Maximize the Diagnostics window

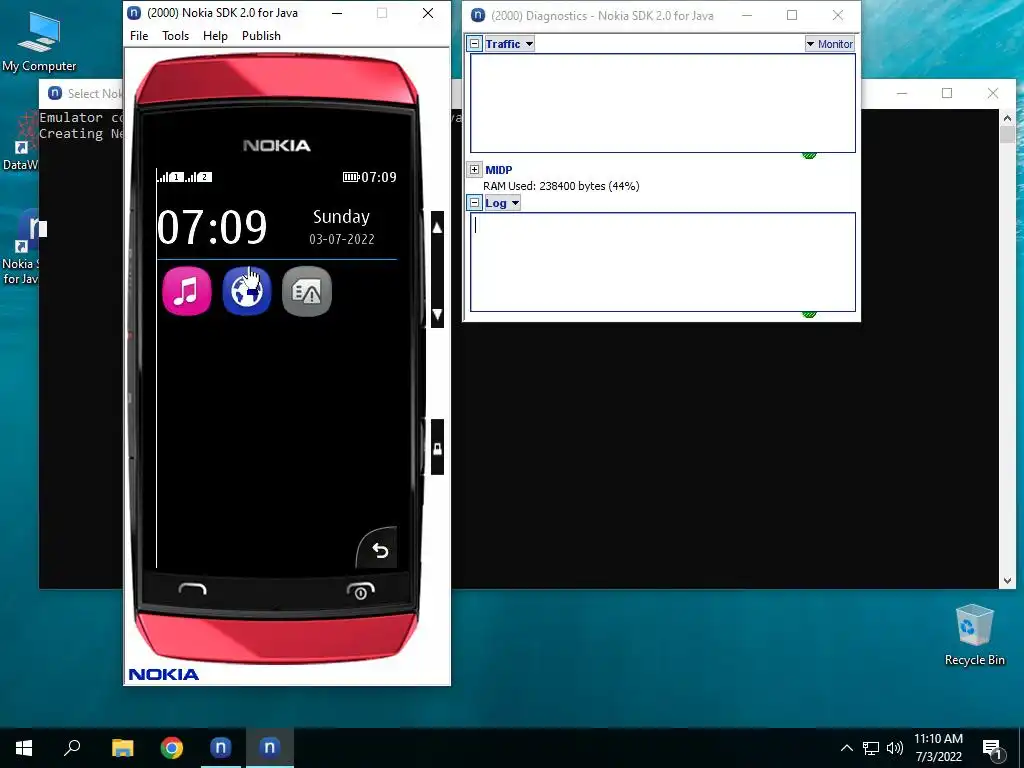792,15
